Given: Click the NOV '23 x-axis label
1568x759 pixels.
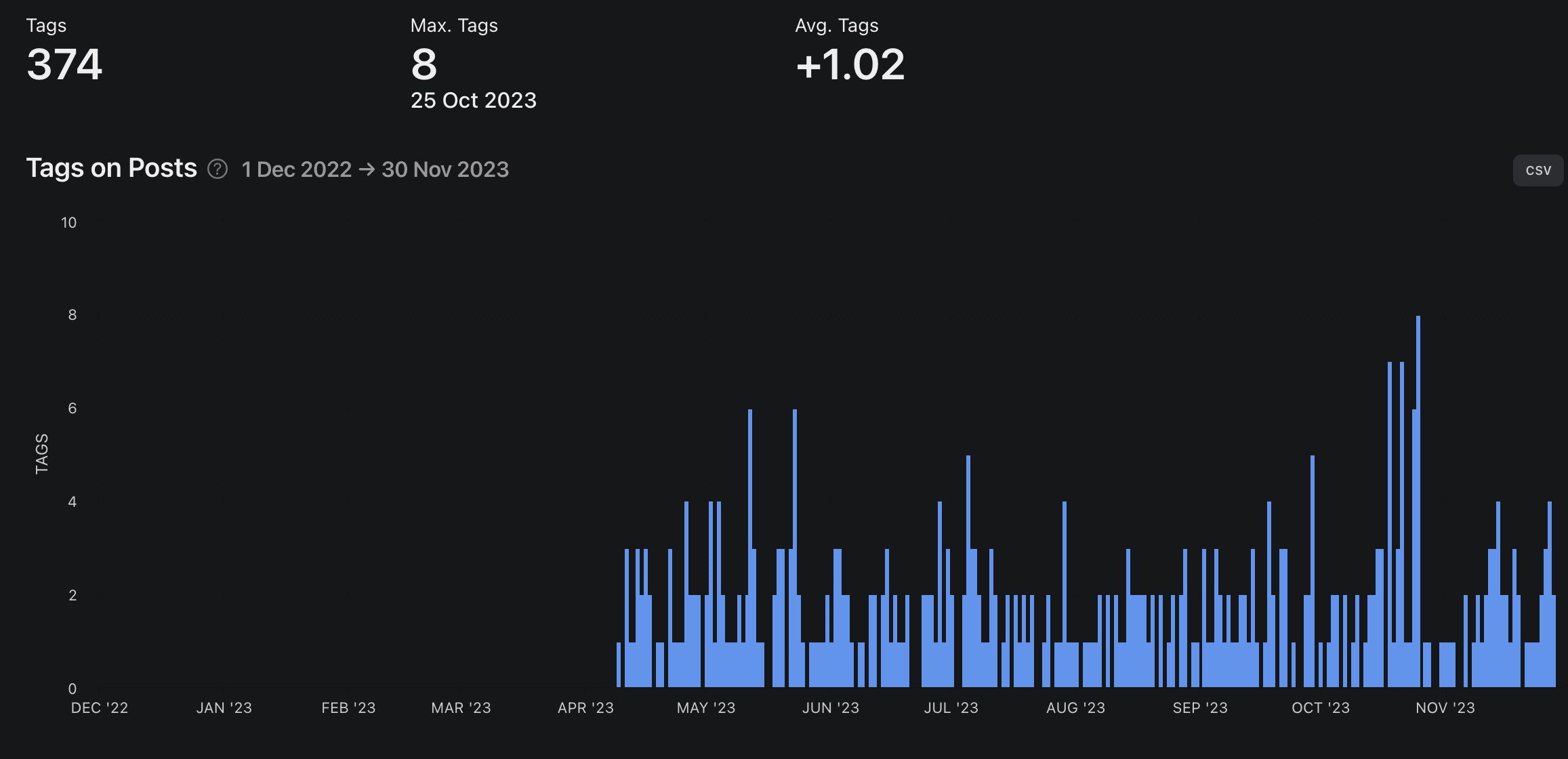Looking at the screenshot, I should (x=1445, y=708).
